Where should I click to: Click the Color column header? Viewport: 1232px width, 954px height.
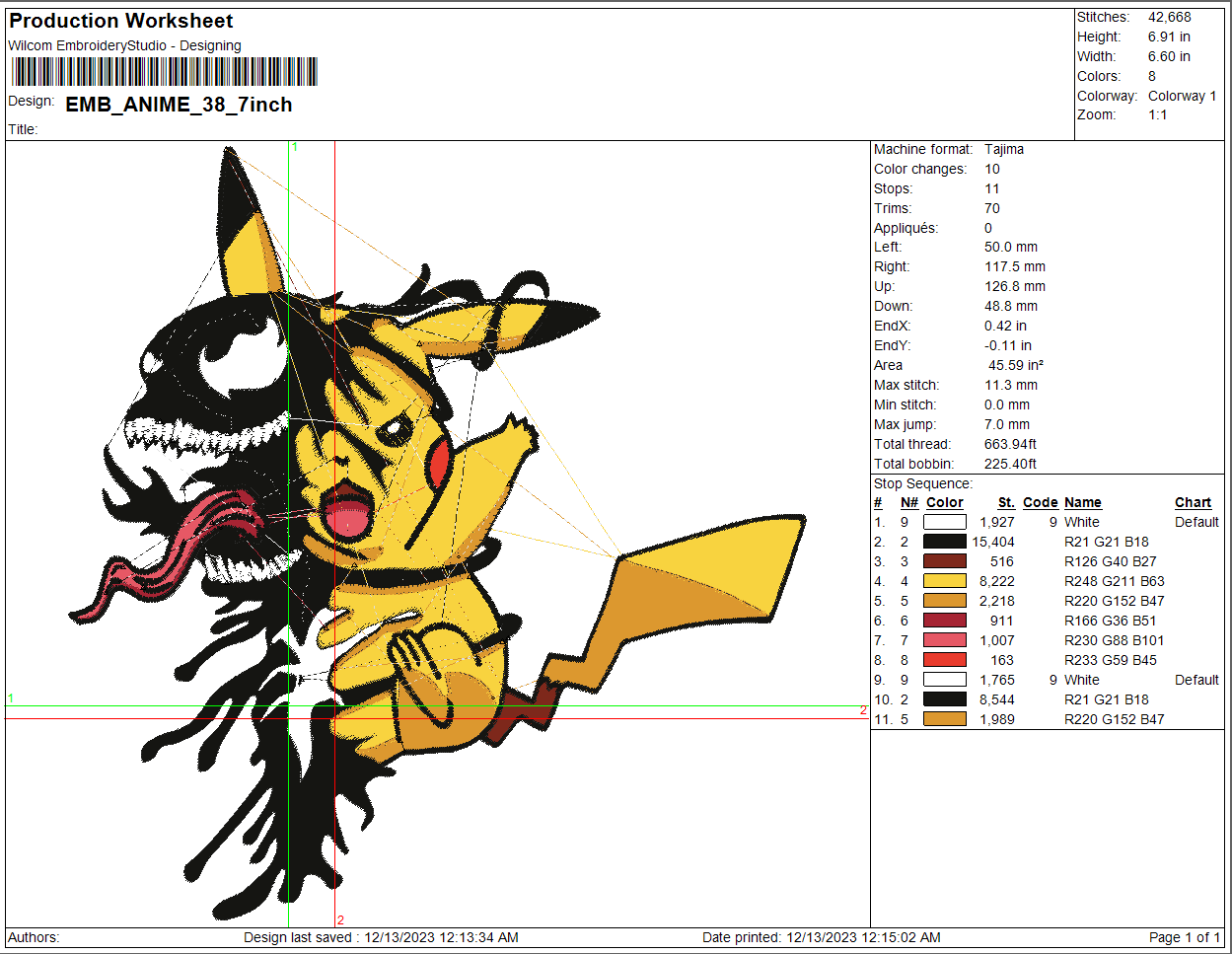pos(944,502)
